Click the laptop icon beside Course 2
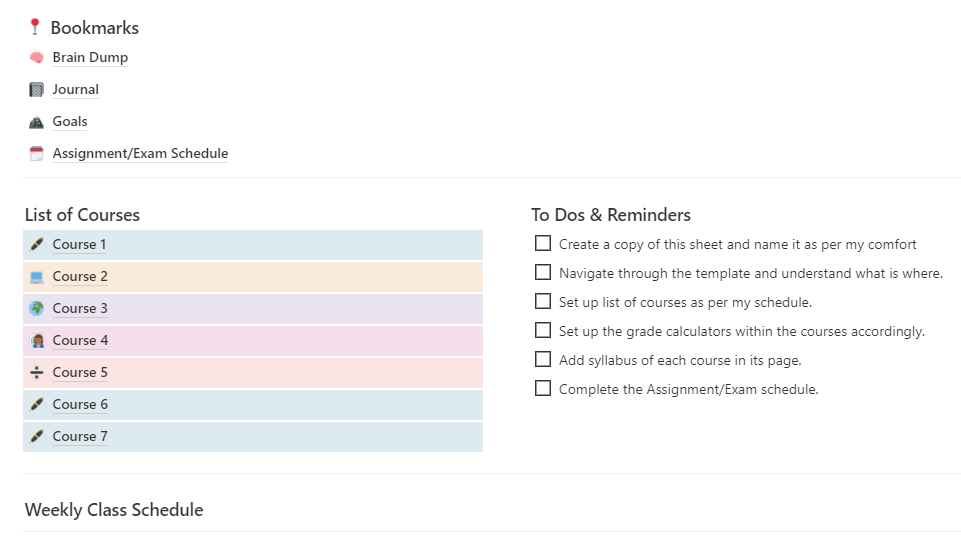This screenshot has width=961, height=542. pos(36,277)
